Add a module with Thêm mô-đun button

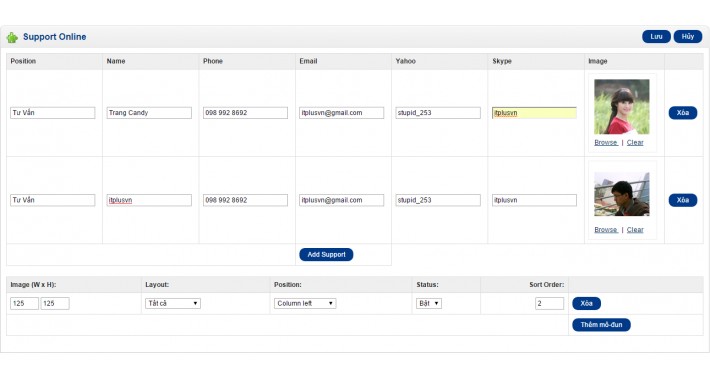601,325
